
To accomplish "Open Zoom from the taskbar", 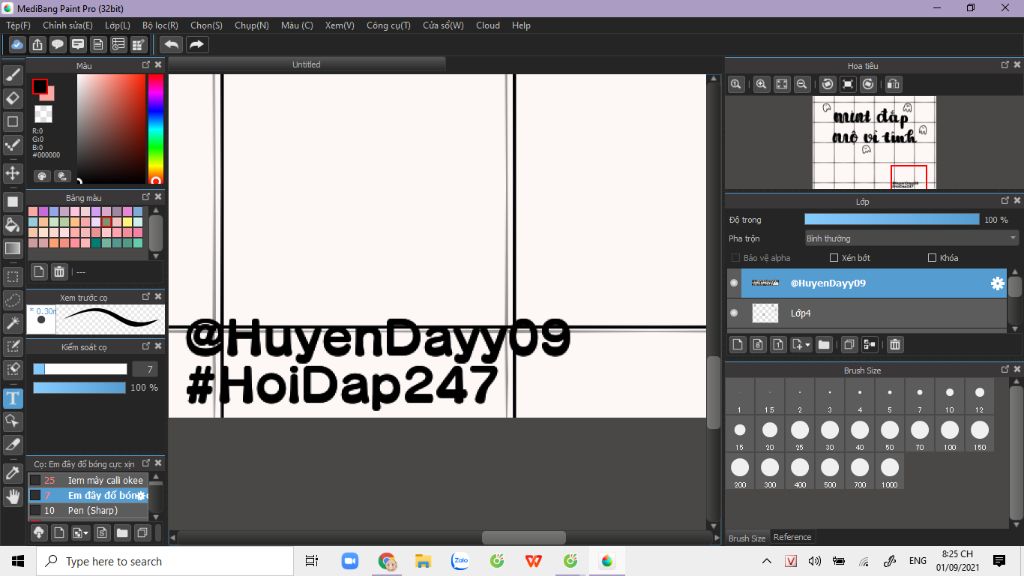I will click(350, 561).
